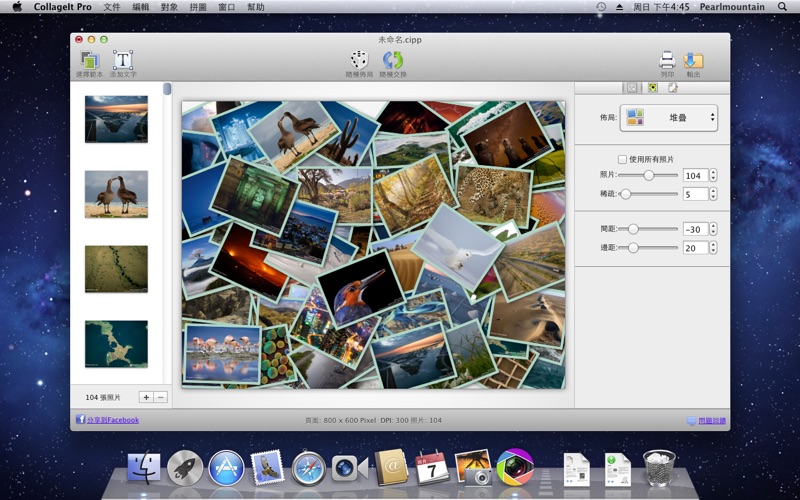Open the 分享到Facebook link
This screenshot has width=800, height=500.
point(113,420)
